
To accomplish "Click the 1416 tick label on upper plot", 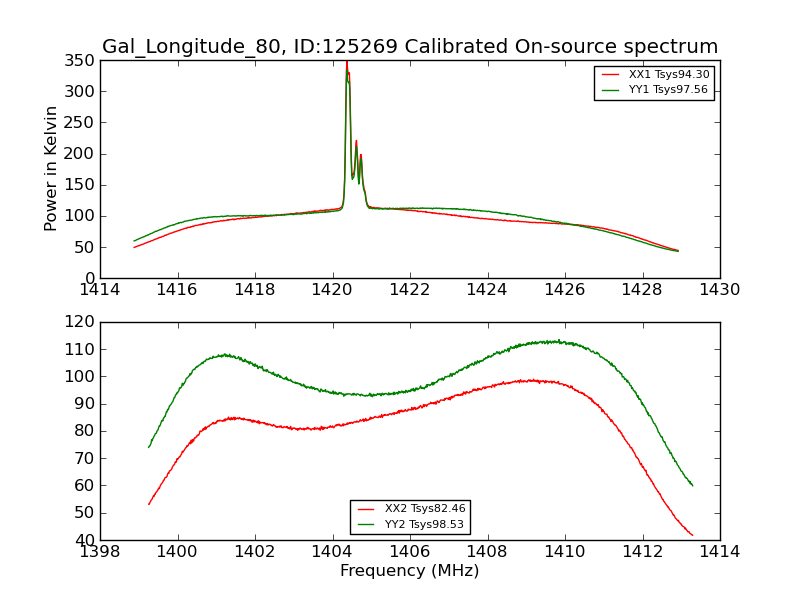I will [177, 290].
